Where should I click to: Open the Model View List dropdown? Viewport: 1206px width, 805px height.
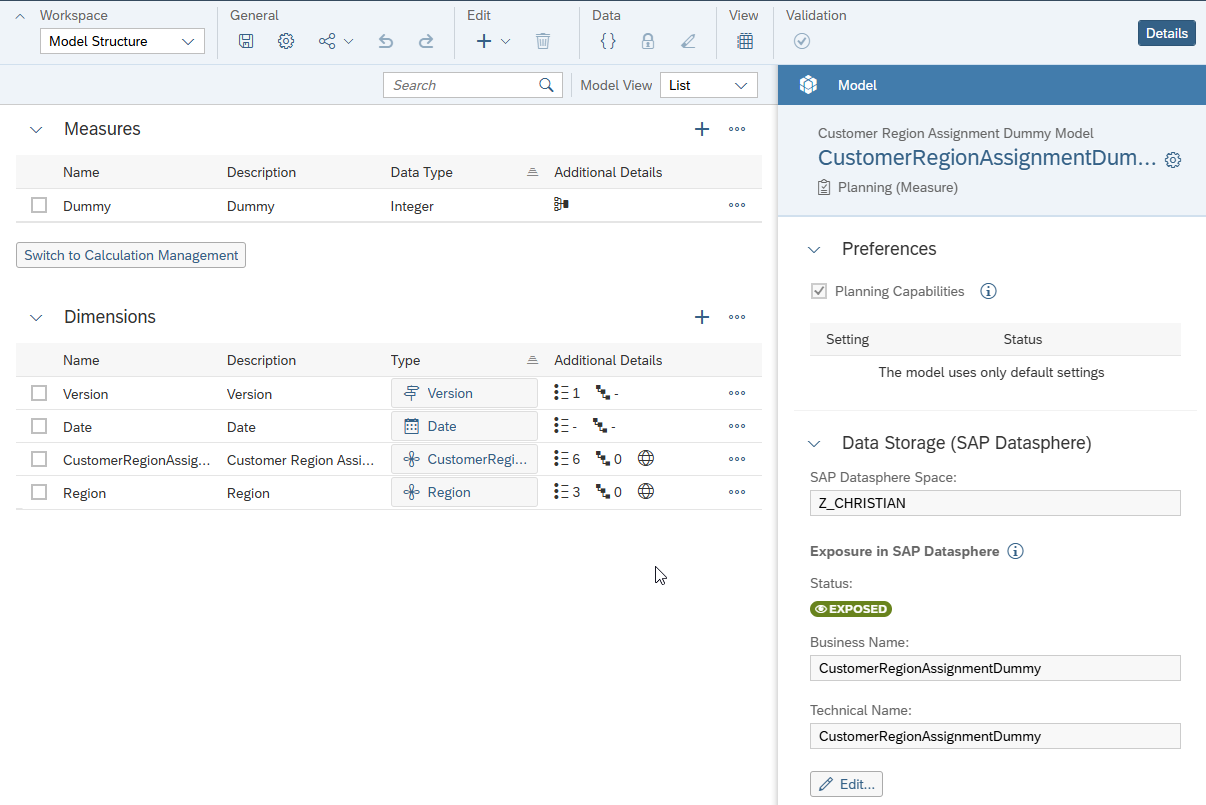point(708,85)
